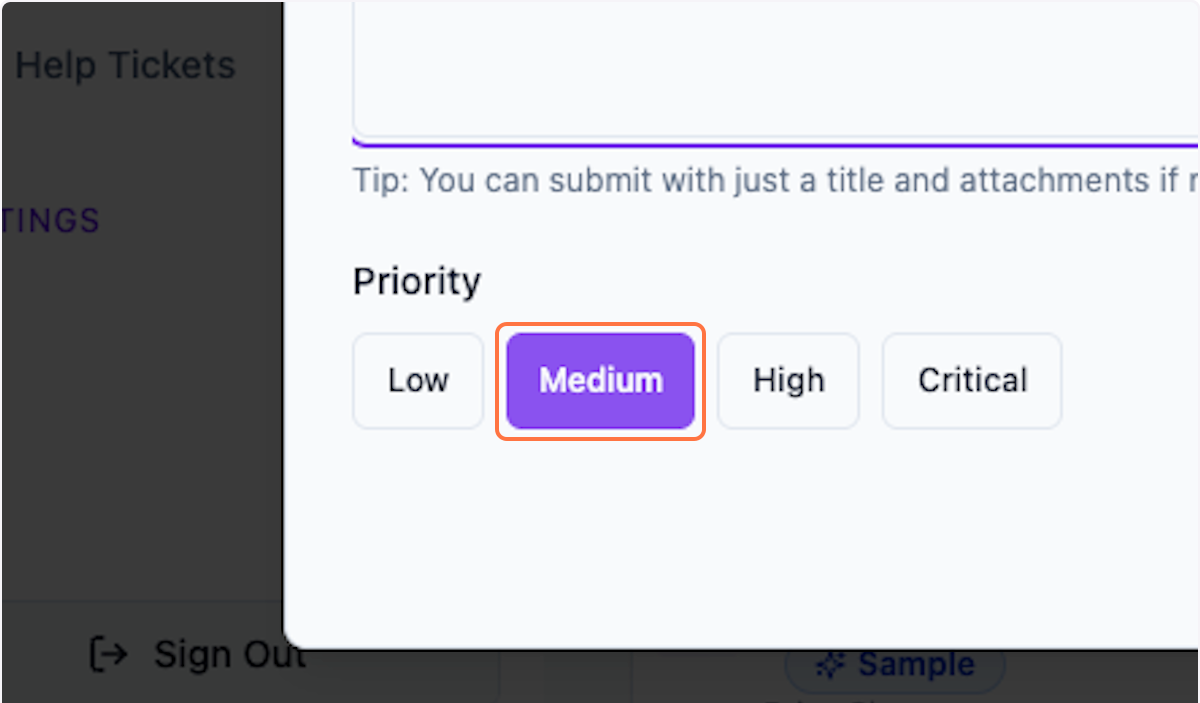
Task: Click the Help Tickets sidebar label
Action: [x=124, y=64]
